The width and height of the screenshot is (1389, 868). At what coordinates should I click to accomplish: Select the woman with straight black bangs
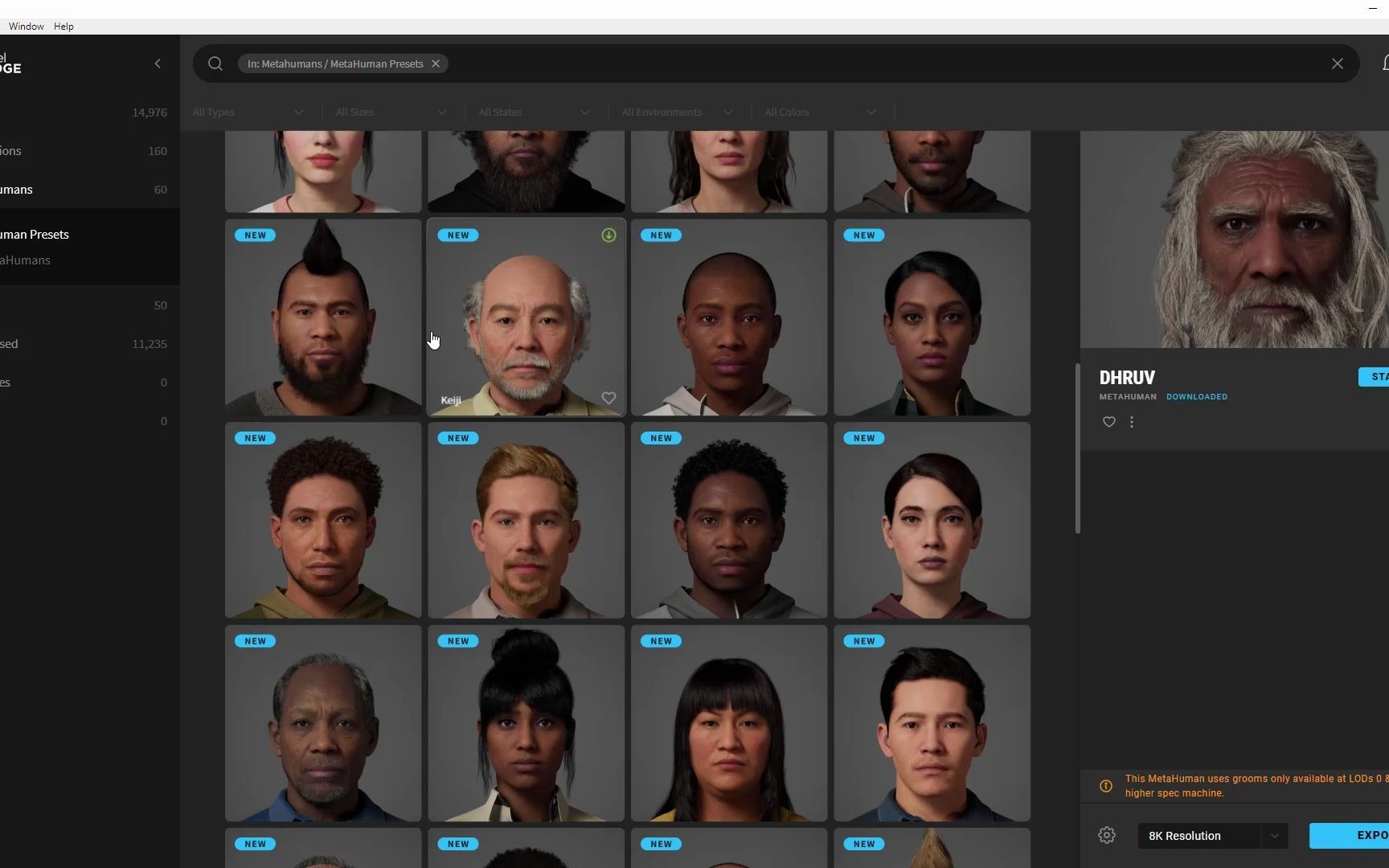point(729,723)
